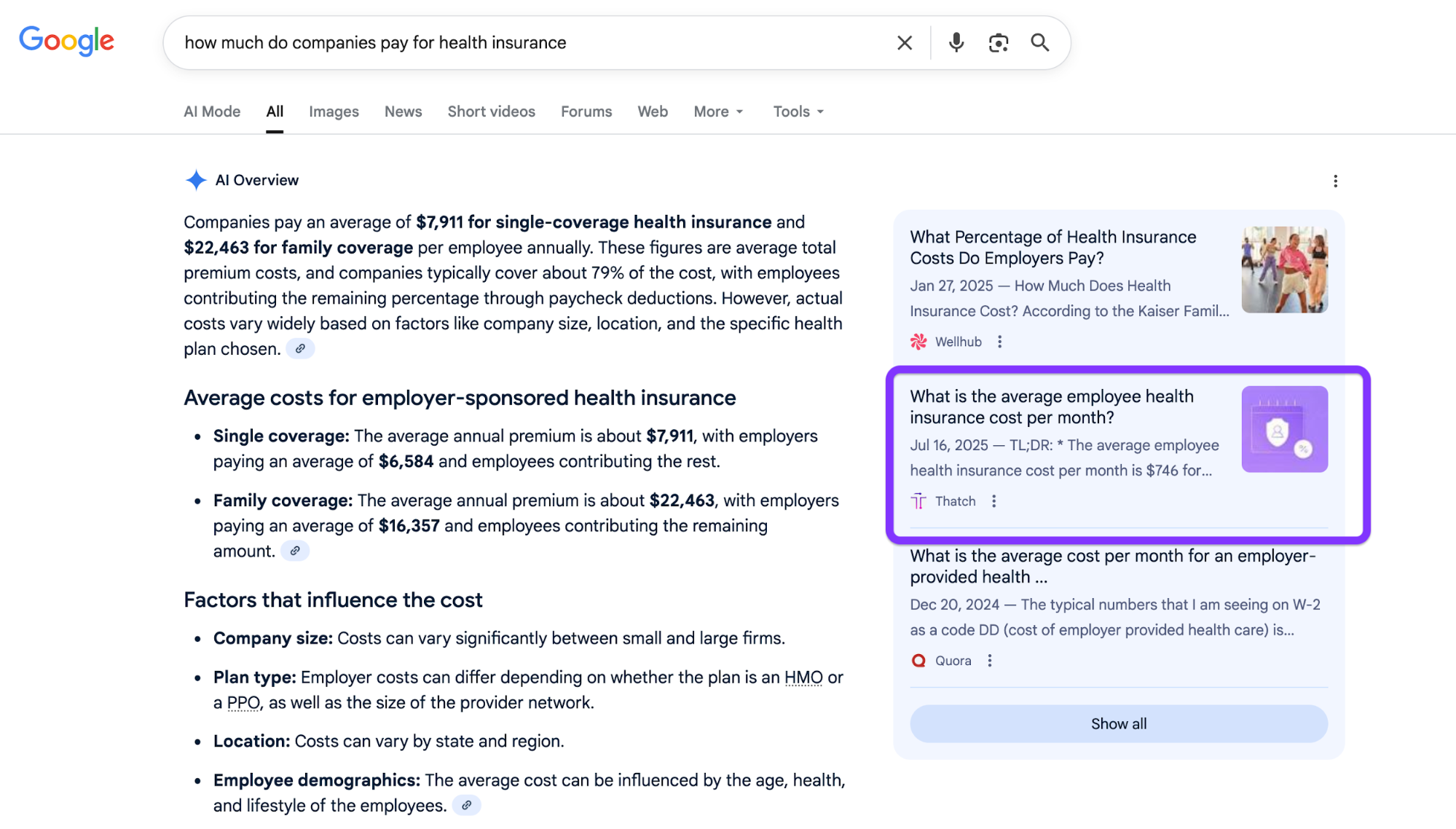Open AI Overview three-dot options menu
The height and width of the screenshot is (829, 1456).
pos(1335,181)
